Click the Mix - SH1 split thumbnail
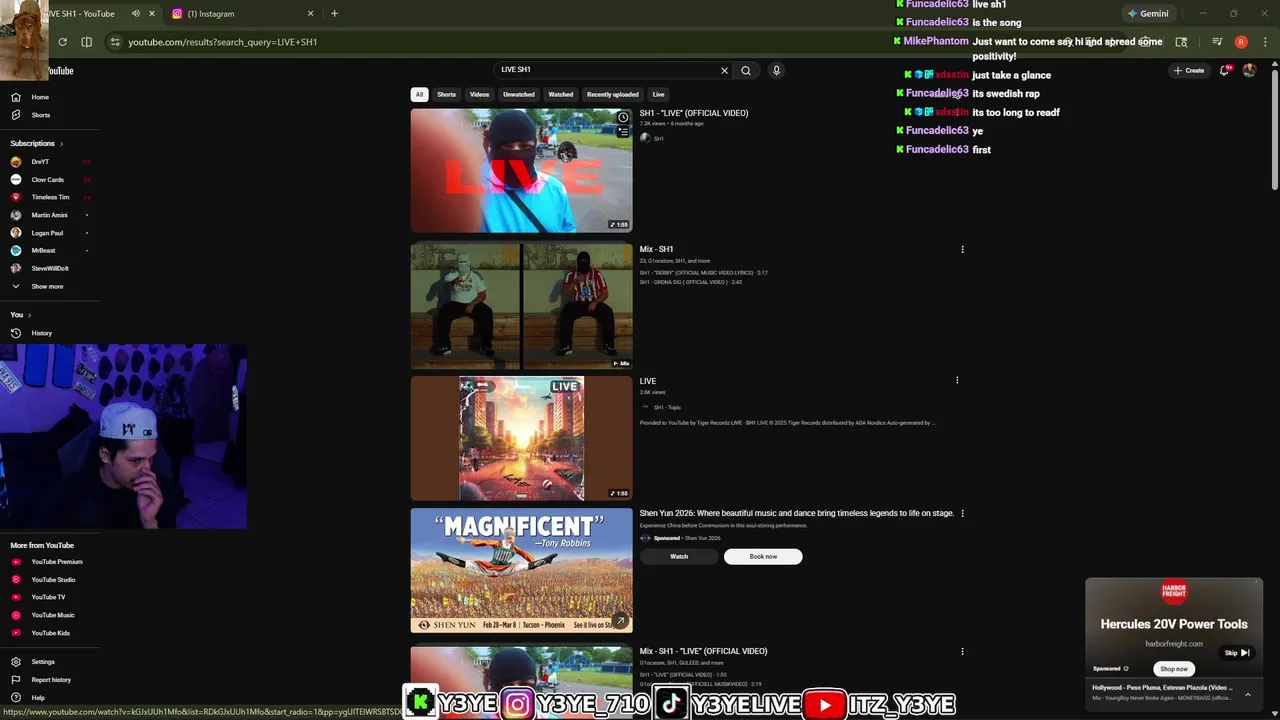The height and width of the screenshot is (720, 1280). (521, 306)
